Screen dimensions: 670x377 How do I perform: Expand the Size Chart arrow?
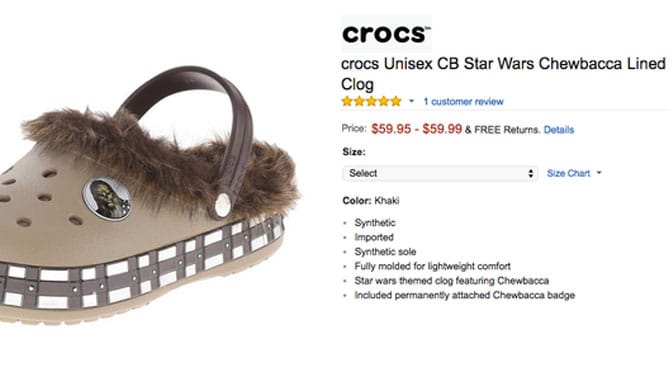tap(599, 173)
